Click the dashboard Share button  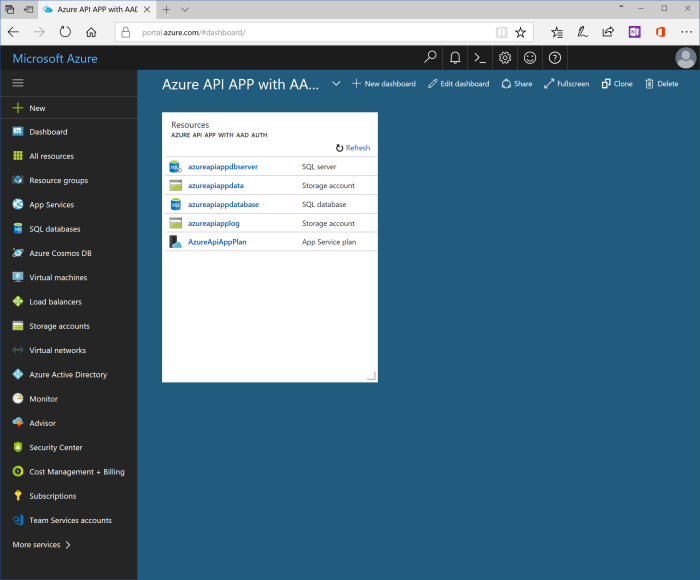(x=517, y=83)
